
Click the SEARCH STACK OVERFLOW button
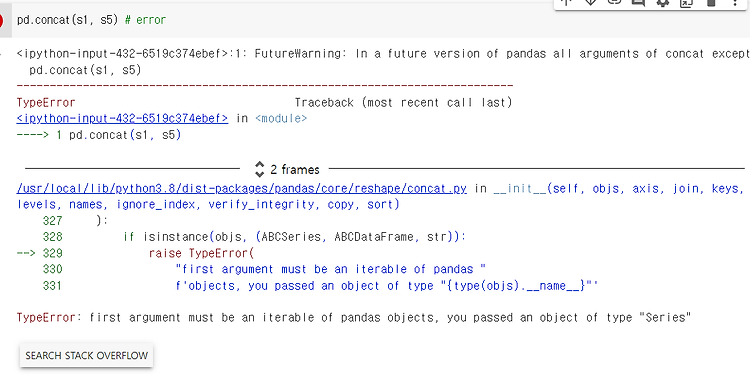[x=87, y=355]
